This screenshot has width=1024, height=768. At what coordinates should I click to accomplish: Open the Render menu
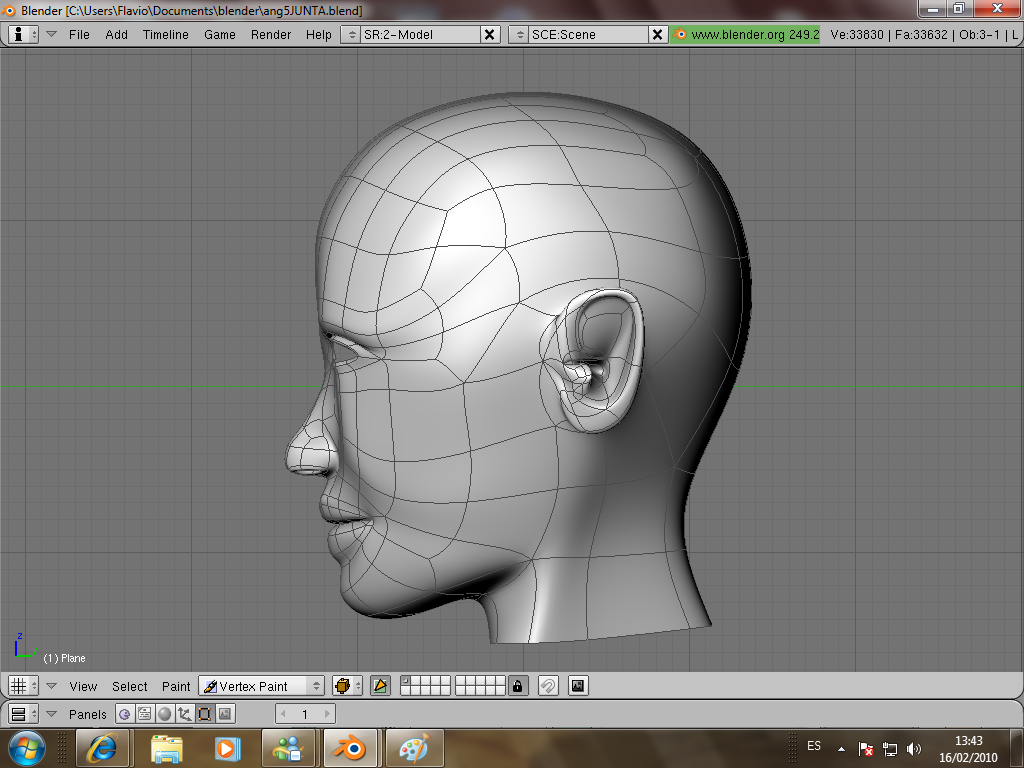270,35
